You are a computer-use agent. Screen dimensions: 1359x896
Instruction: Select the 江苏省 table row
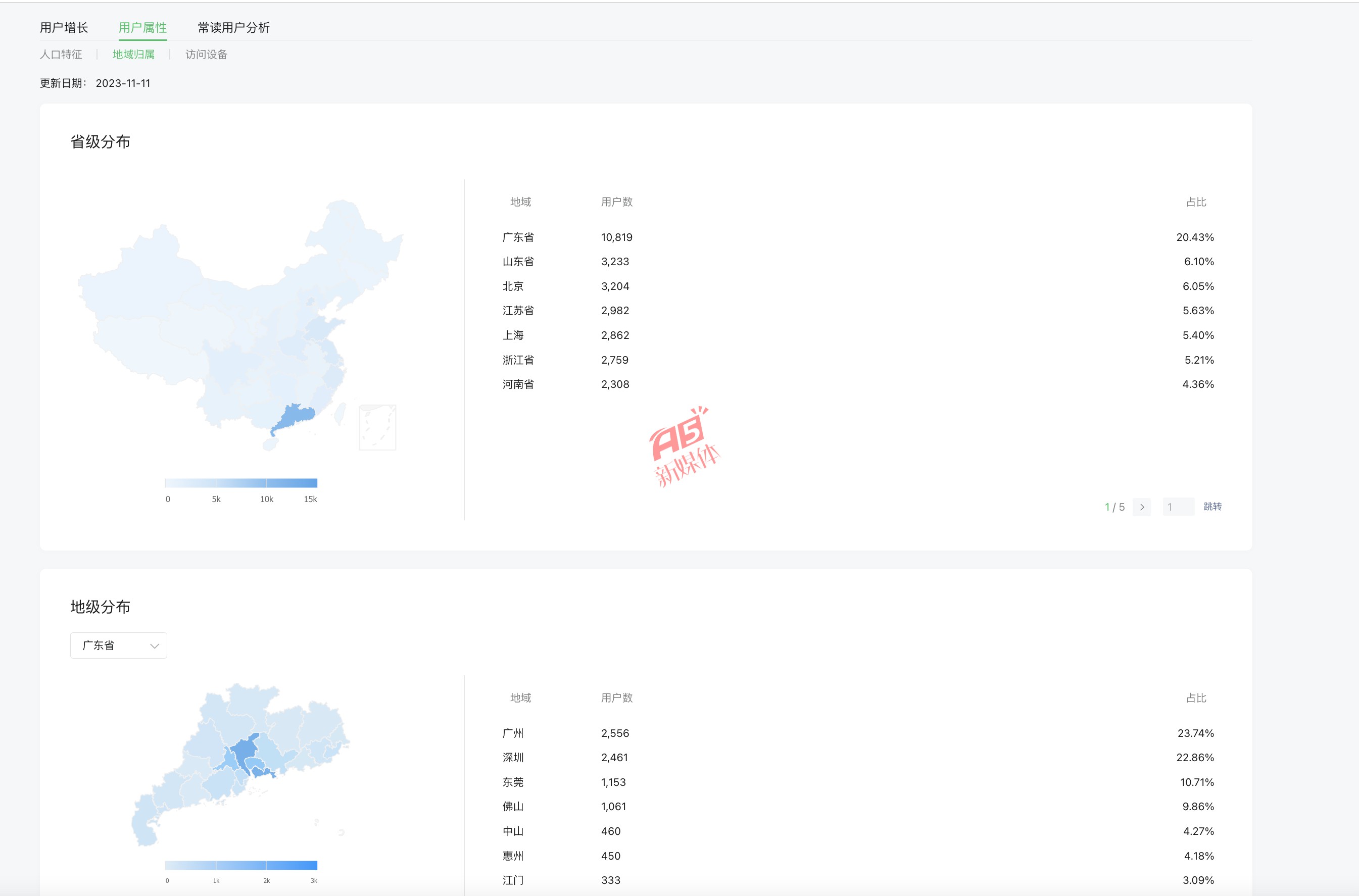(x=858, y=311)
